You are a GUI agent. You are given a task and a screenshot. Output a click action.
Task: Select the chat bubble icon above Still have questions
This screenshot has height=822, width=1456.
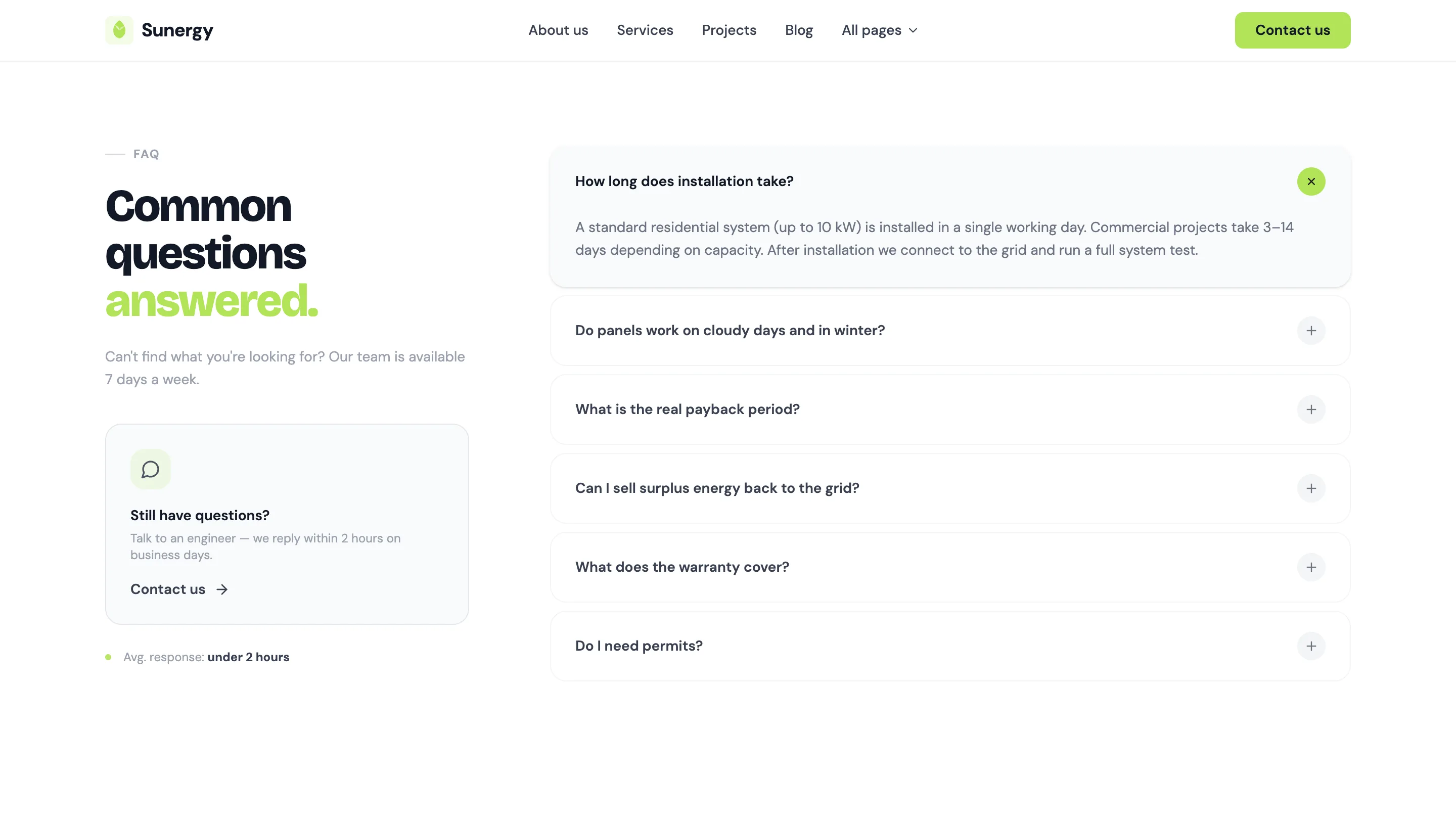click(x=150, y=469)
